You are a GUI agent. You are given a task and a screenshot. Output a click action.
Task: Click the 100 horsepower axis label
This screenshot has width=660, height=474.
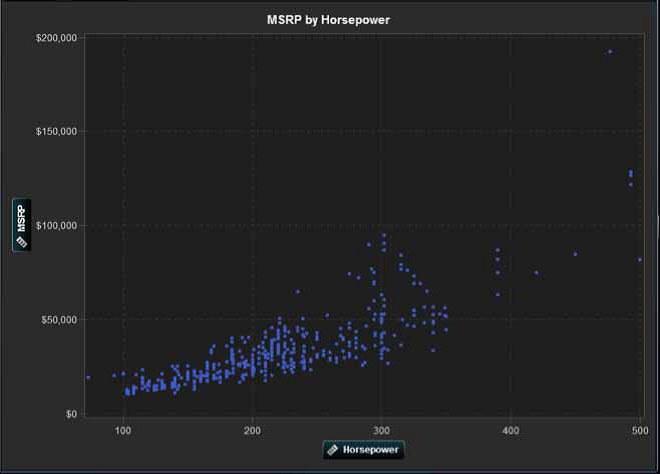pos(123,431)
